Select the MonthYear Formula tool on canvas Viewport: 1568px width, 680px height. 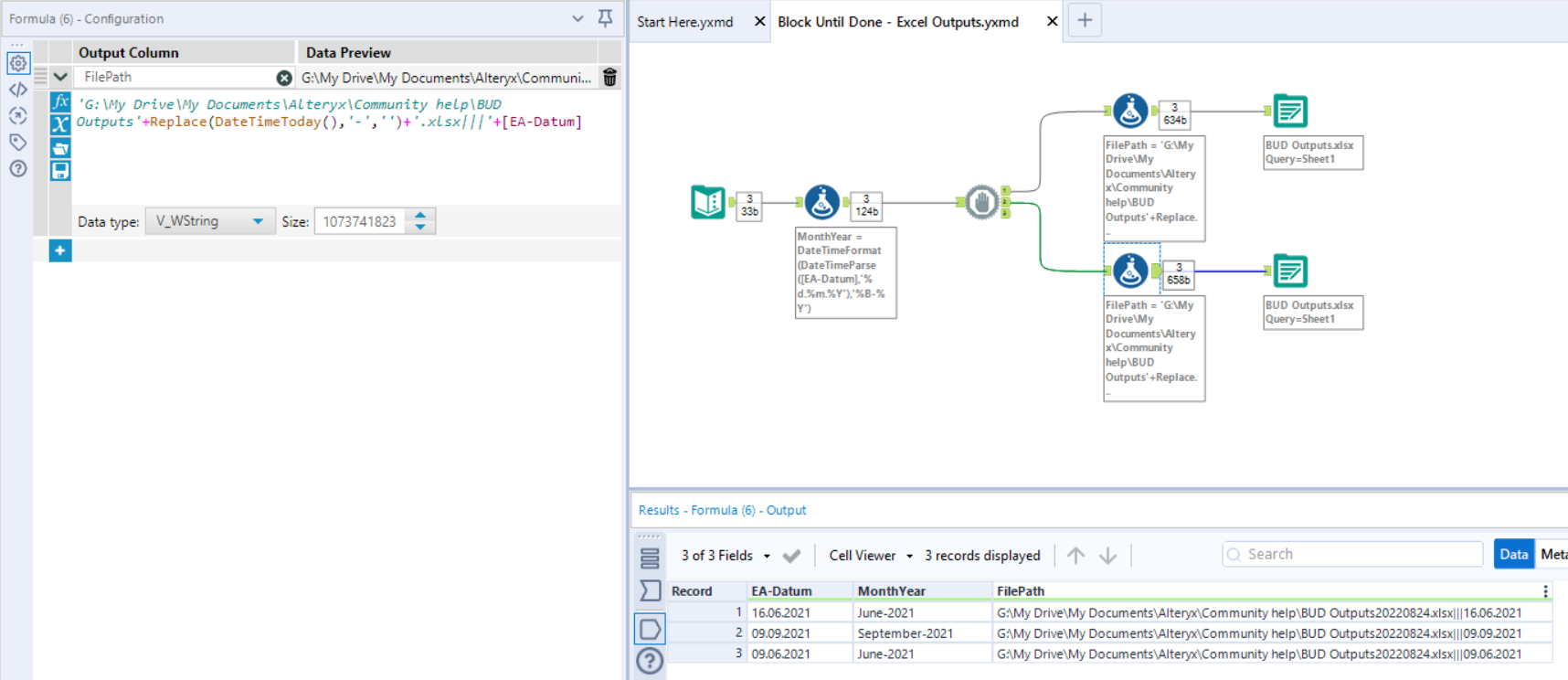821,202
